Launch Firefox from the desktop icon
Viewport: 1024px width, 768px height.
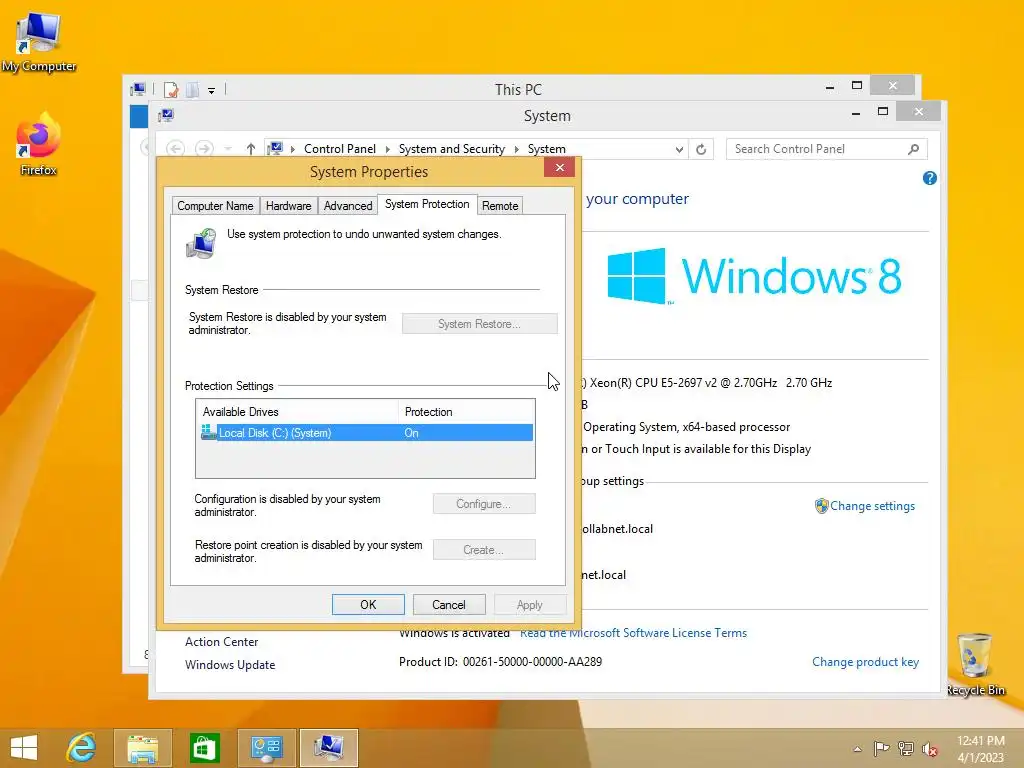[x=39, y=145]
